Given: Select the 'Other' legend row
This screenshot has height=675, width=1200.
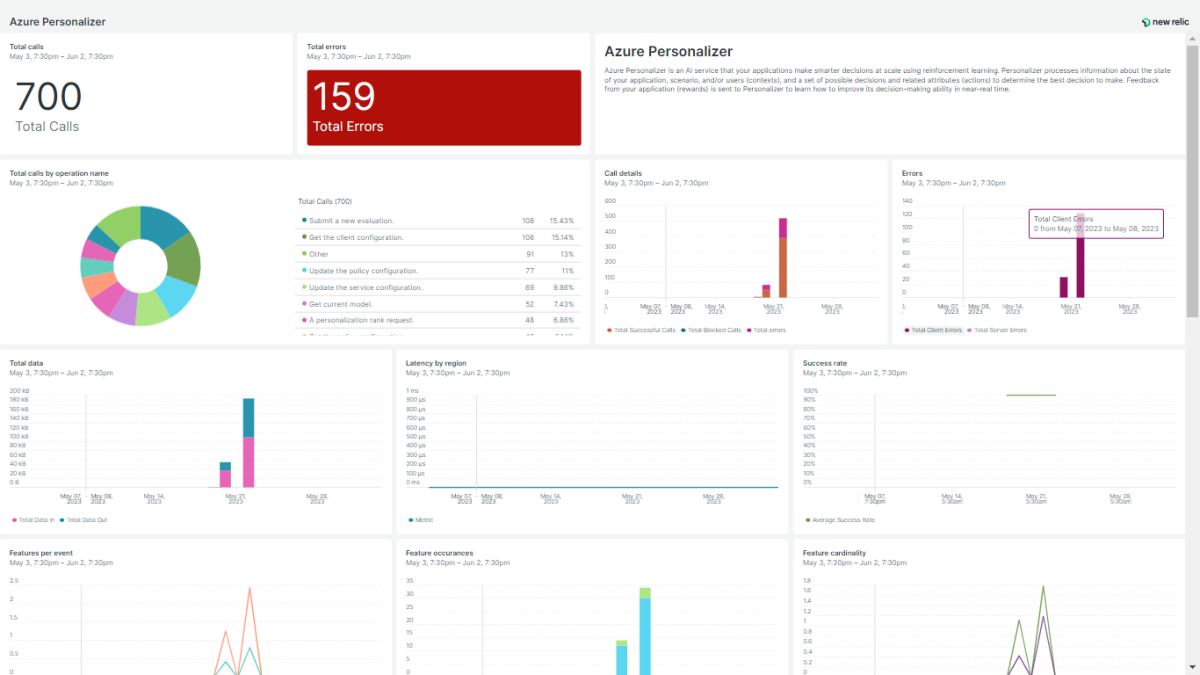Looking at the screenshot, I should [x=438, y=254].
